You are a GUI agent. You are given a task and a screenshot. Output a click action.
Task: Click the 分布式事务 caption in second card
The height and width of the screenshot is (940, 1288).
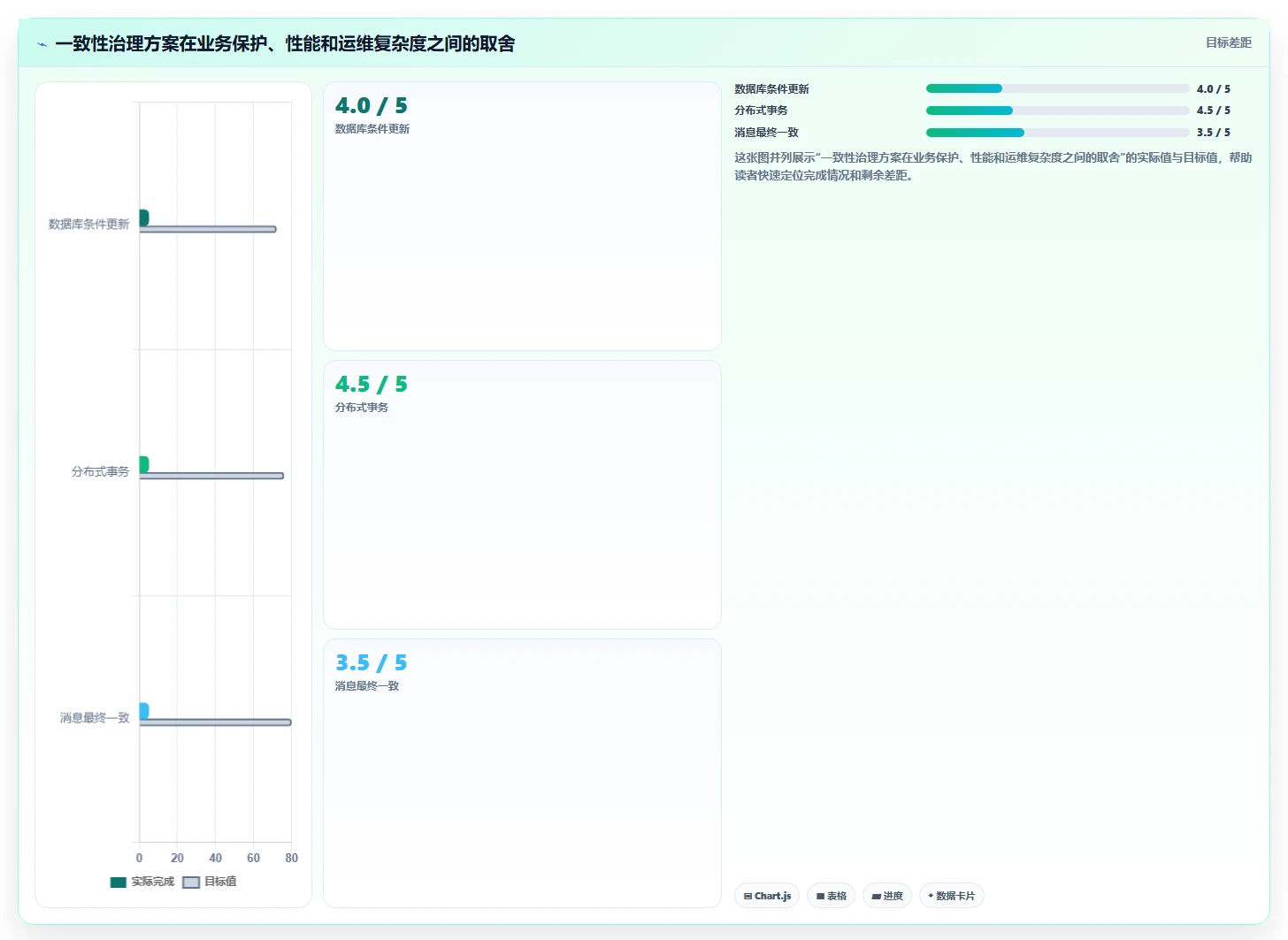point(362,408)
